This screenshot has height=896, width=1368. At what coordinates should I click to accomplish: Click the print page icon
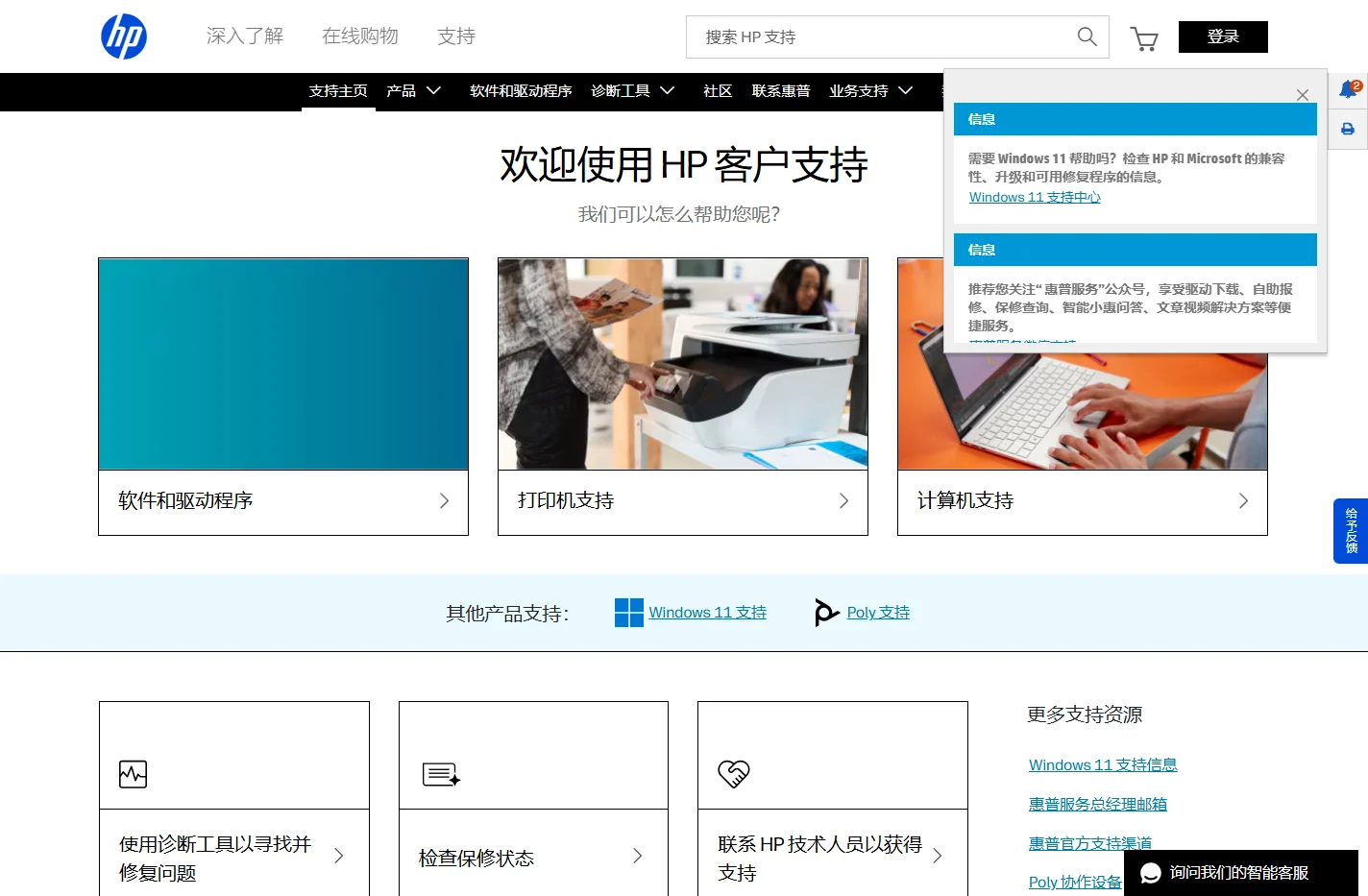1348,129
